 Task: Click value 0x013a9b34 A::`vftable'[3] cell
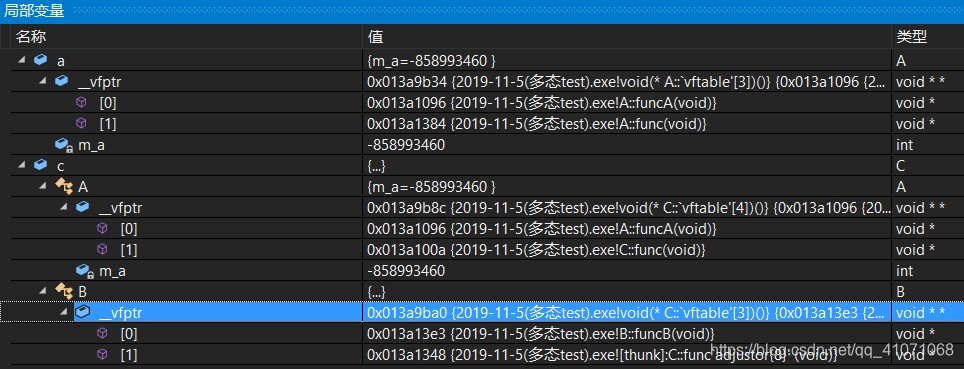[x=627, y=82]
